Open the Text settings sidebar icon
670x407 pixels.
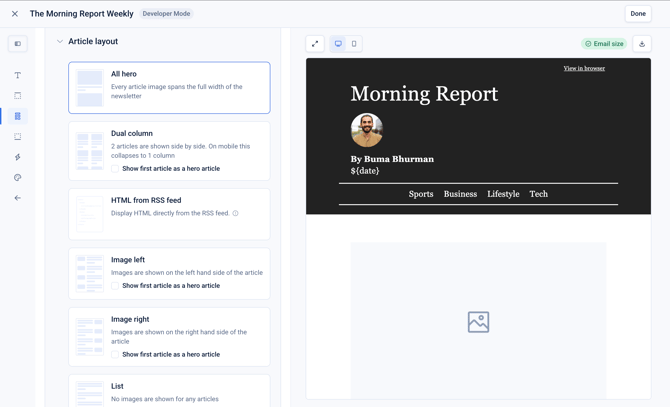[x=18, y=75]
